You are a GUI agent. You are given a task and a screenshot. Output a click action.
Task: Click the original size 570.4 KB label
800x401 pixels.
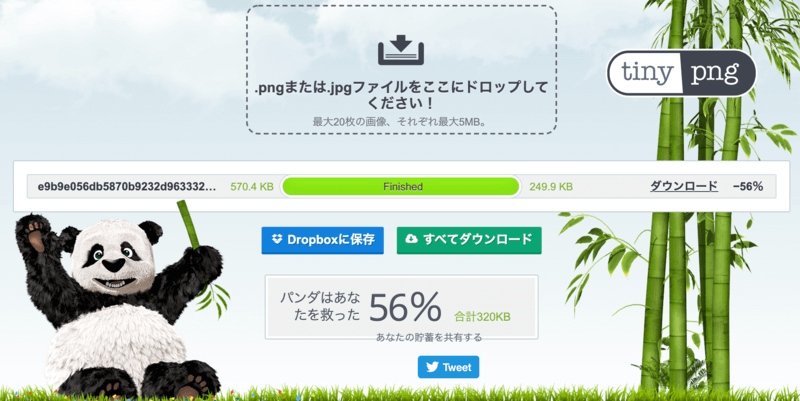[x=252, y=187]
